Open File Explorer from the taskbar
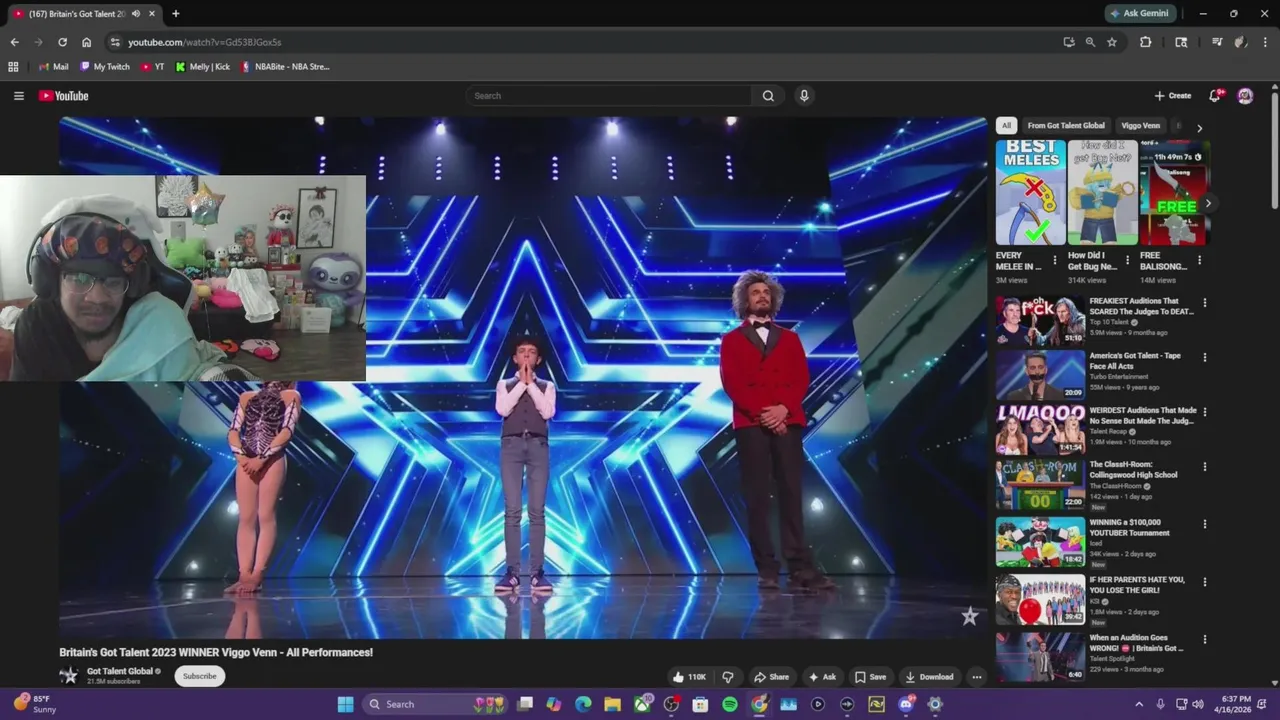This screenshot has width=1280, height=720. [612, 704]
